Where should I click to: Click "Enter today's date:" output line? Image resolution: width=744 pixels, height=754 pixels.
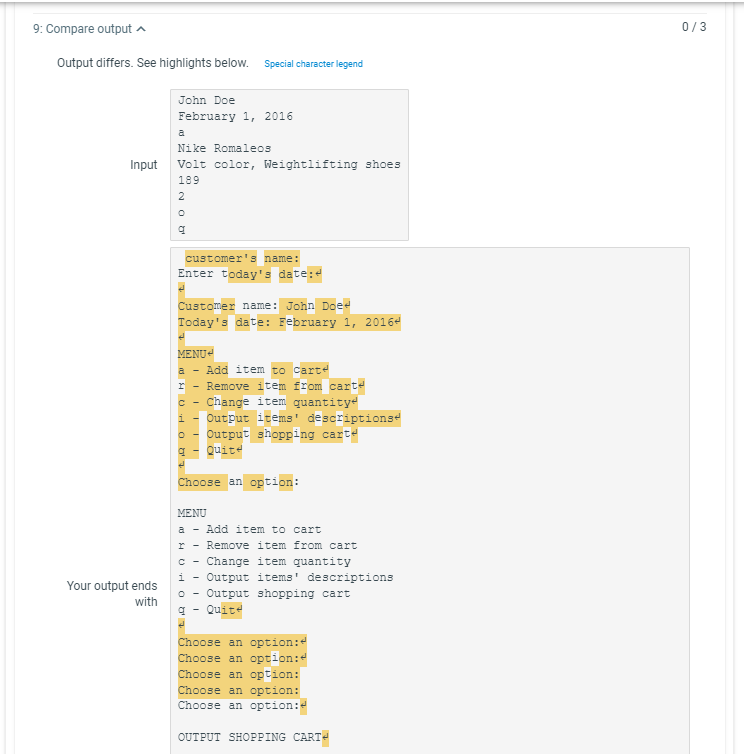[250, 274]
